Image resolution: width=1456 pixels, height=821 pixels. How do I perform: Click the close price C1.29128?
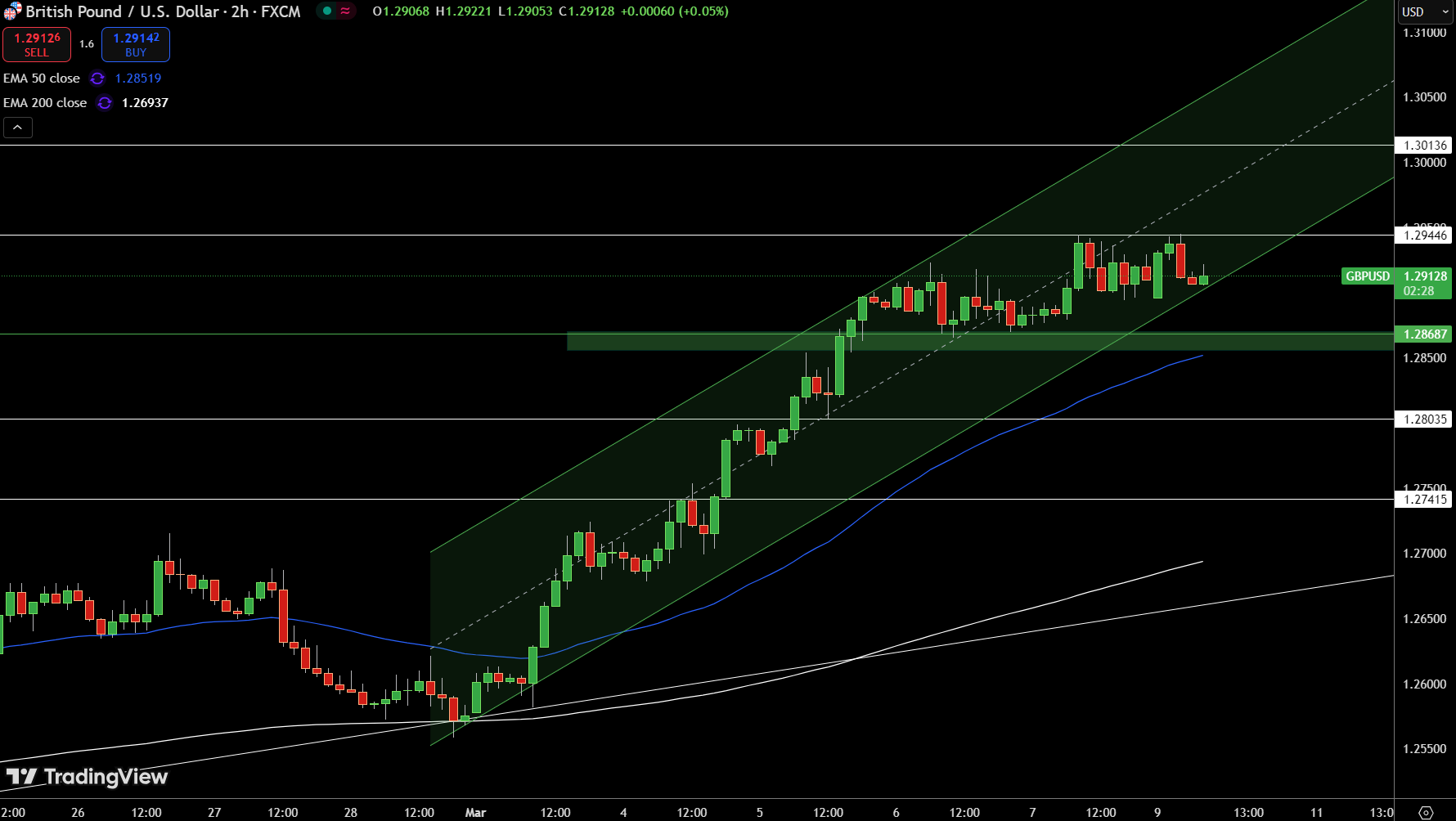pos(586,11)
